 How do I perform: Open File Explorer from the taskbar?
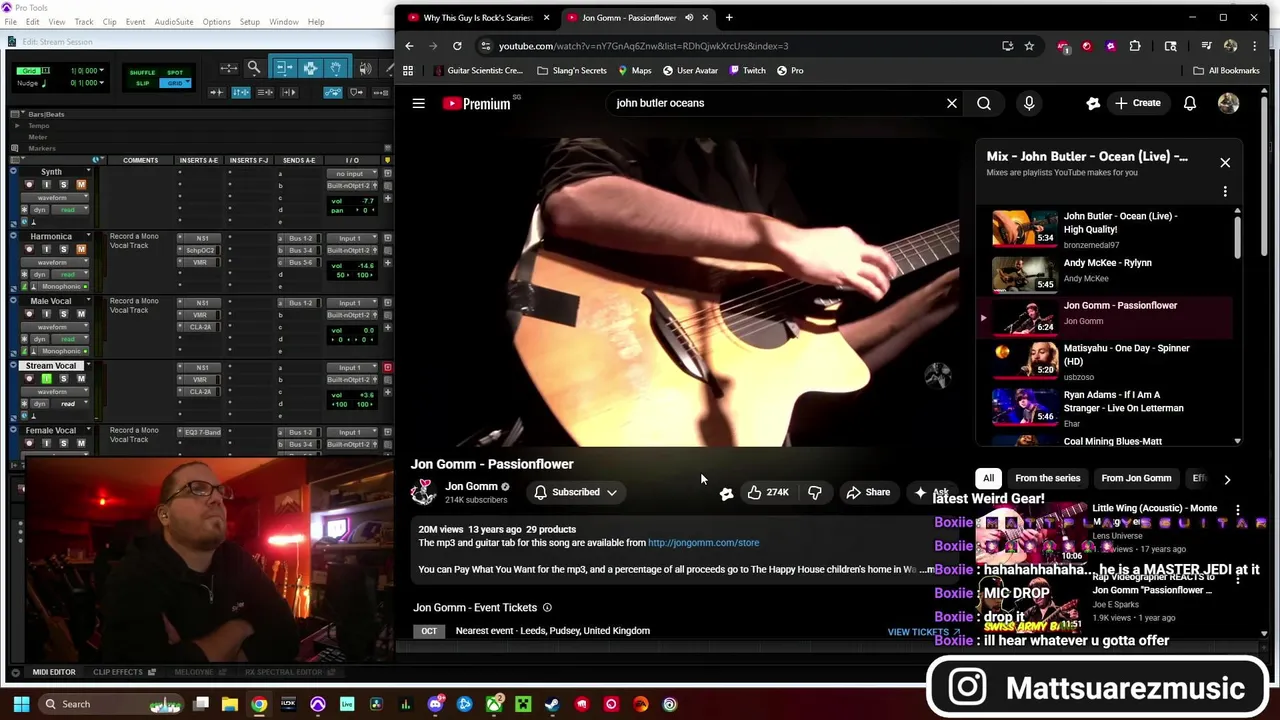(x=230, y=704)
